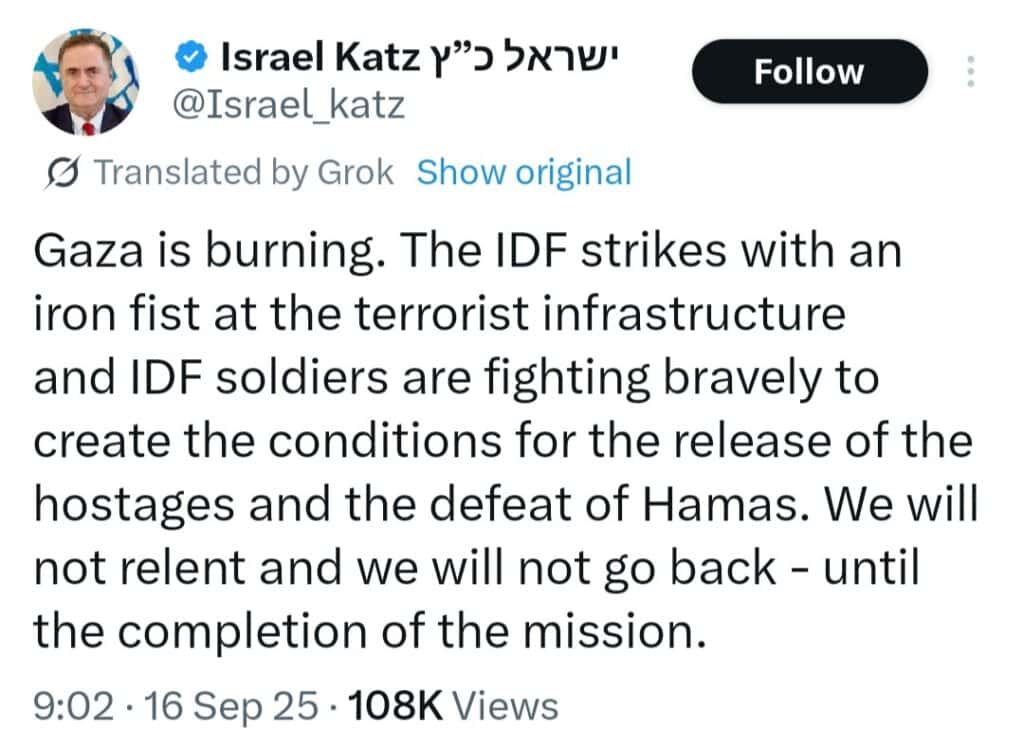The height and width of the screenshot is (745, 1024).
Task: Click the word "Hamas" in the tweet
Action: click(721, 505)
